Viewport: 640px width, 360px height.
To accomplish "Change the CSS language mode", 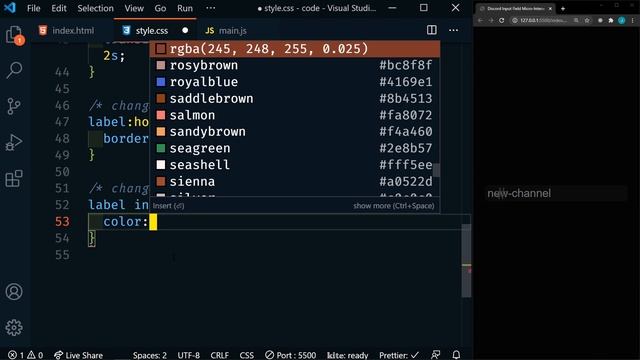I will click(247, 355).
